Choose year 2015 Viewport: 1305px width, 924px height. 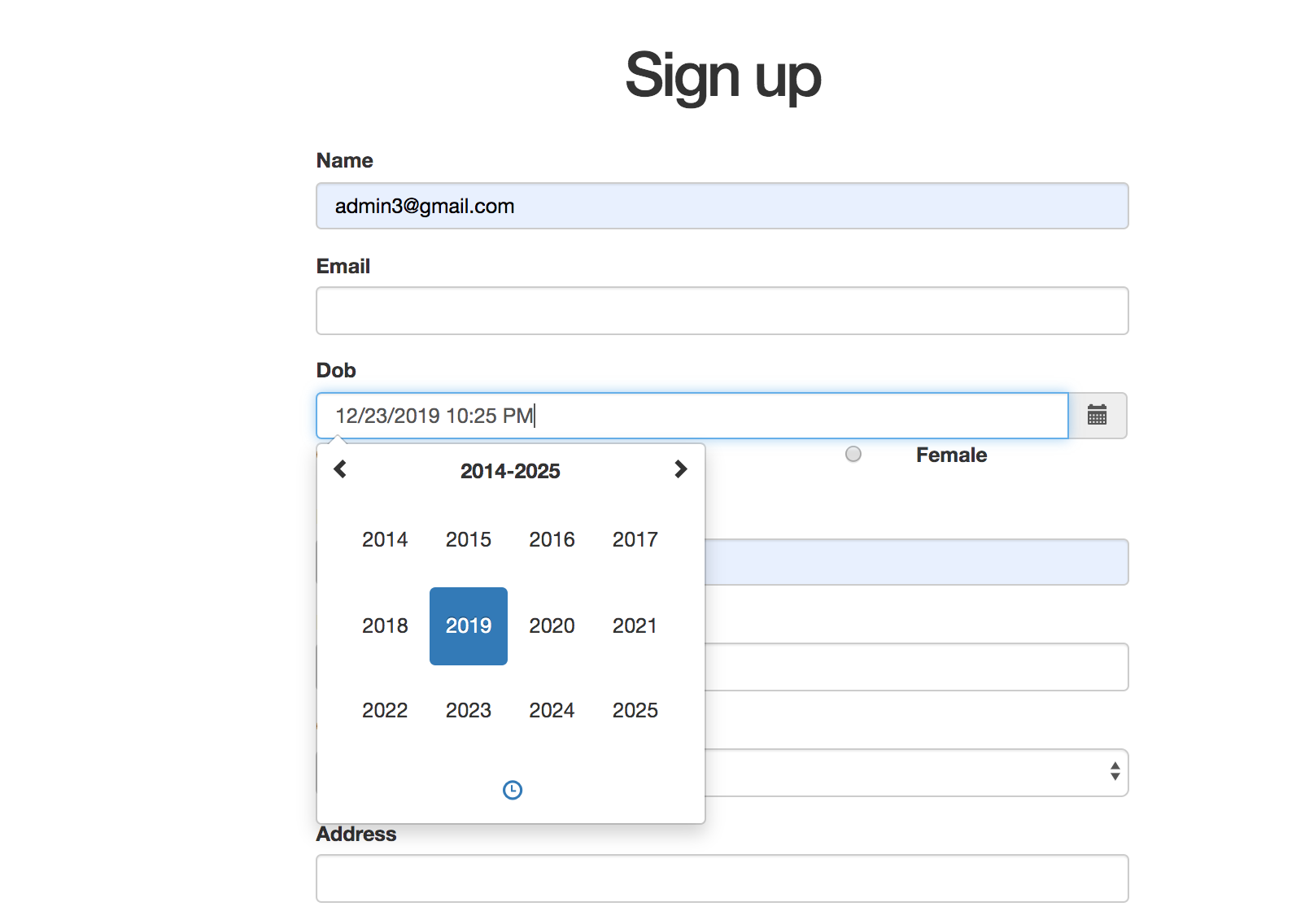[x=469, y=539]
